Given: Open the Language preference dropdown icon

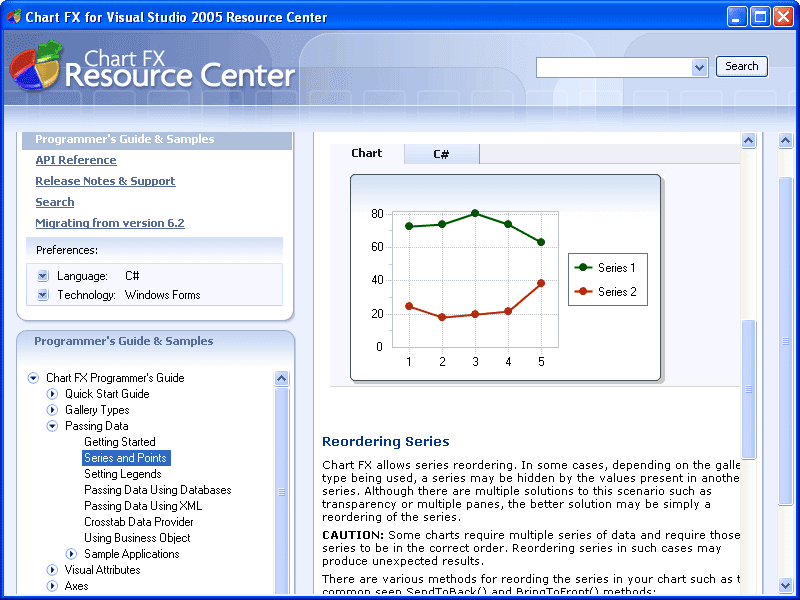Looking at the screenshot, I should (43, 276).
